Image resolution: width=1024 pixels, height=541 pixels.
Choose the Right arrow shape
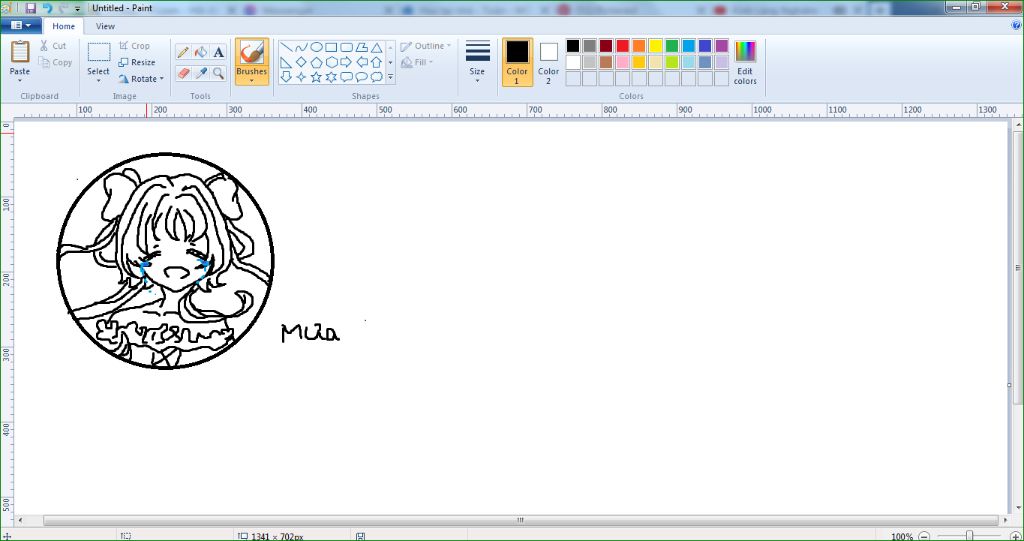pyautogui.click(x=346, y=62)
